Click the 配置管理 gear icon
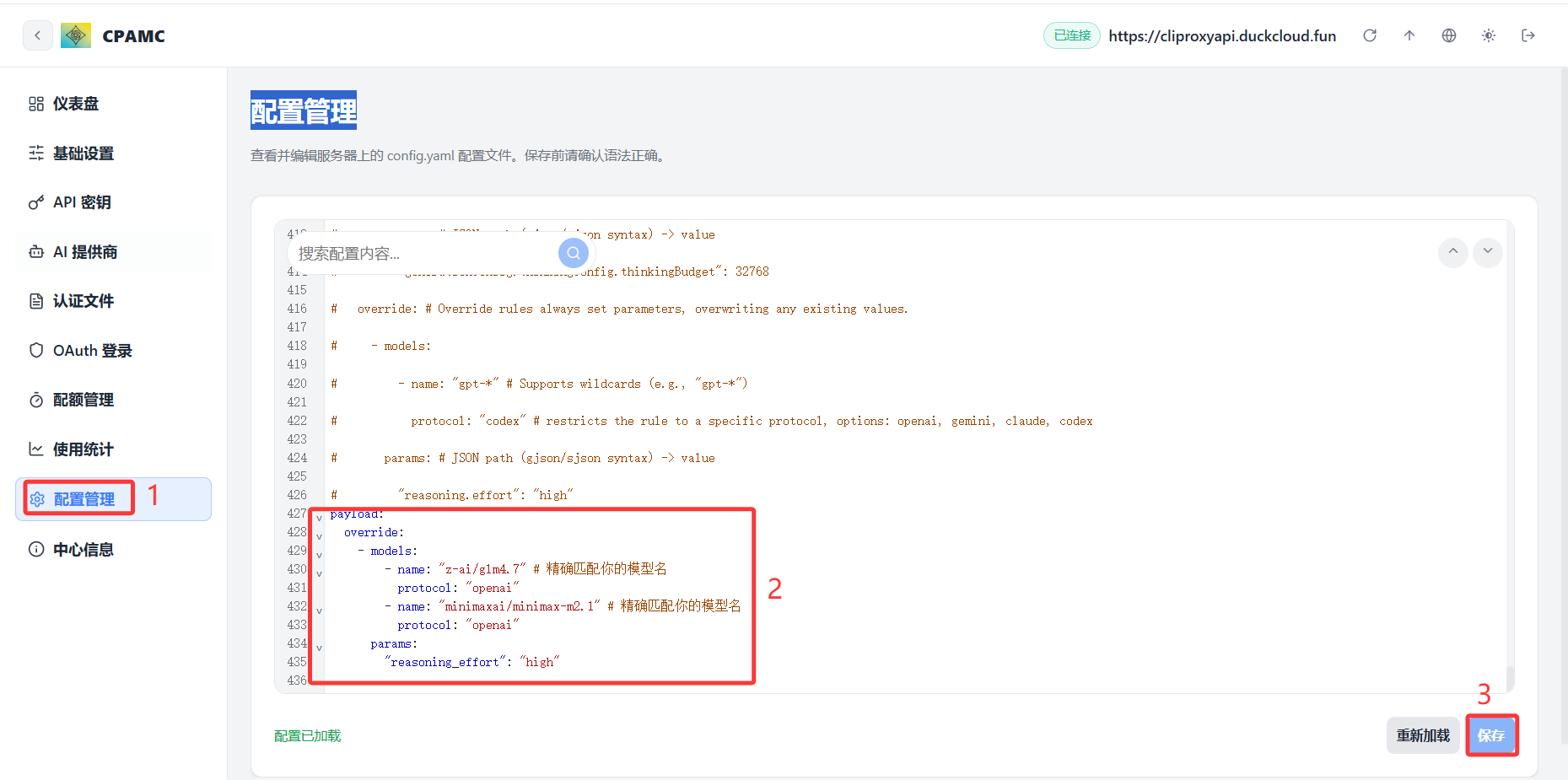 (x=37, y=499)
